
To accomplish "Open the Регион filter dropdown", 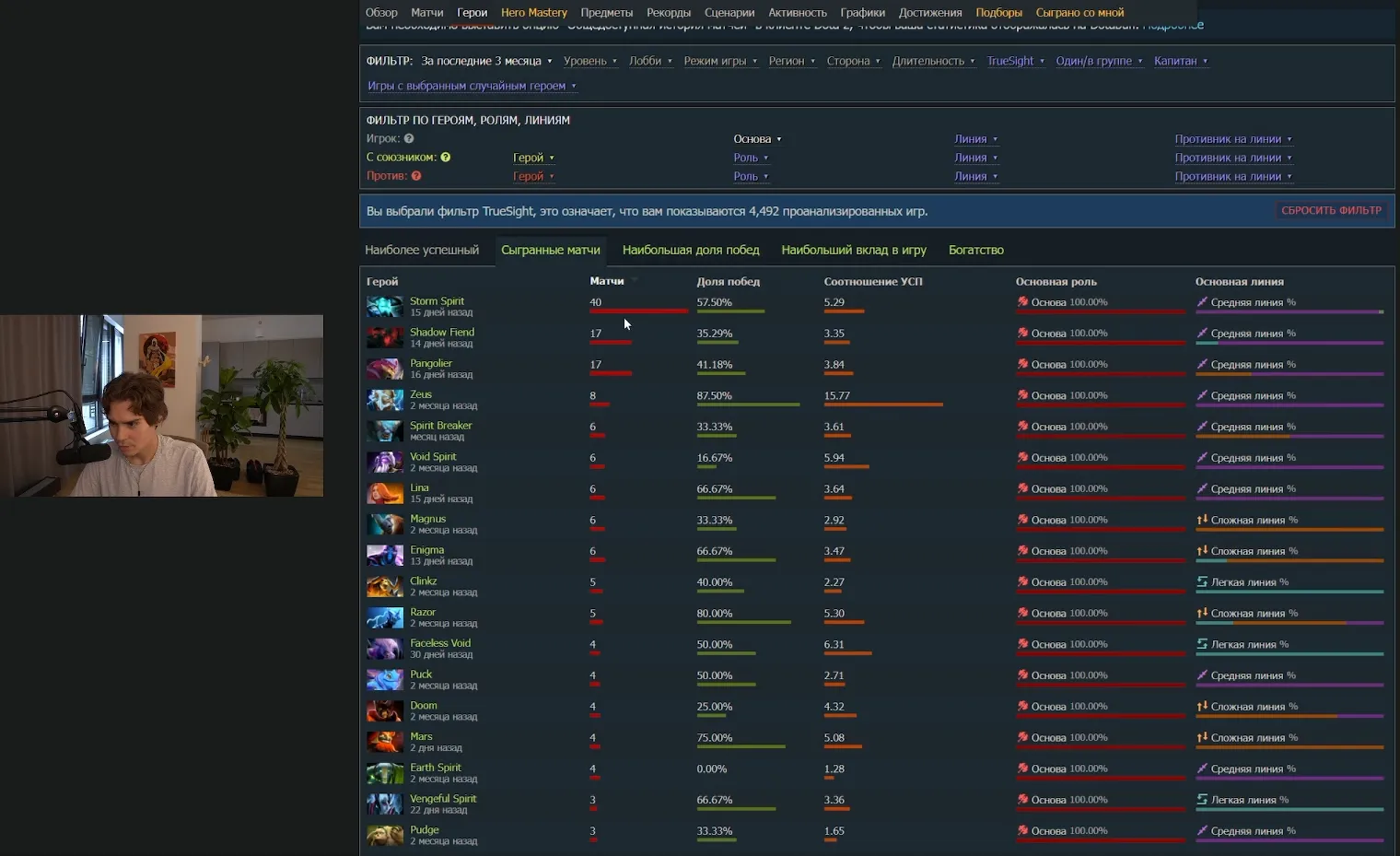I will tap(791, 61).
